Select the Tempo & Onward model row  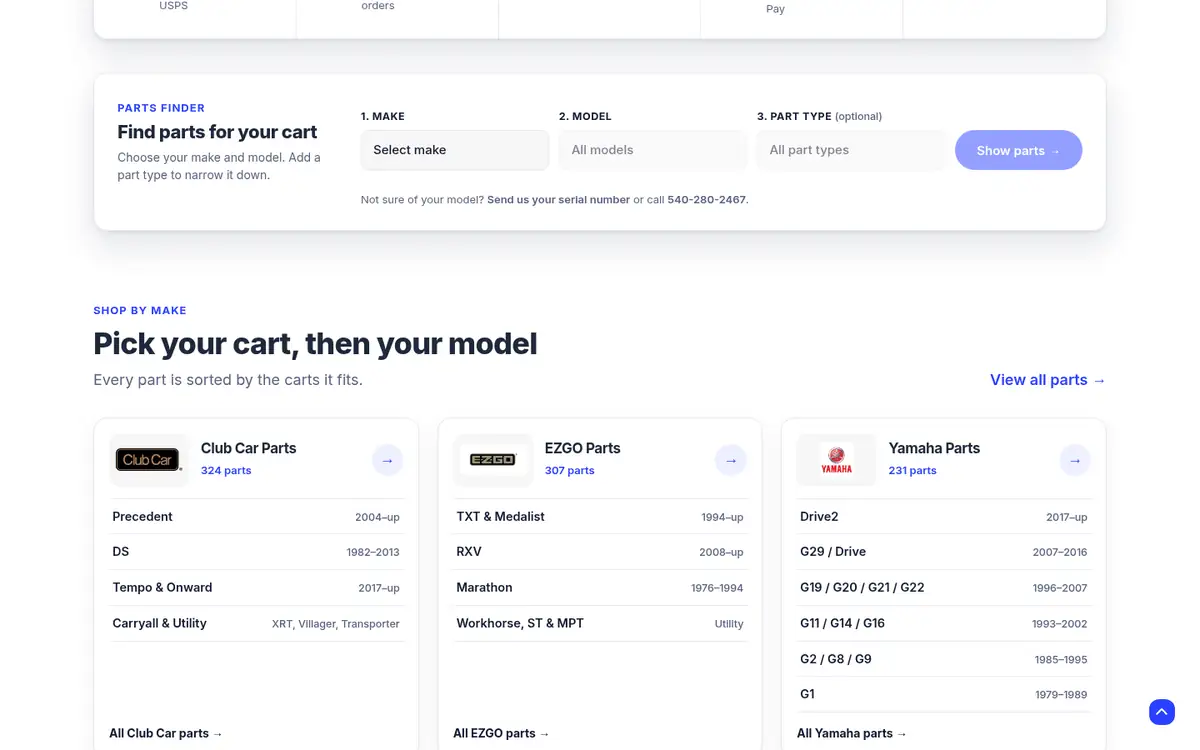[257, 588]
